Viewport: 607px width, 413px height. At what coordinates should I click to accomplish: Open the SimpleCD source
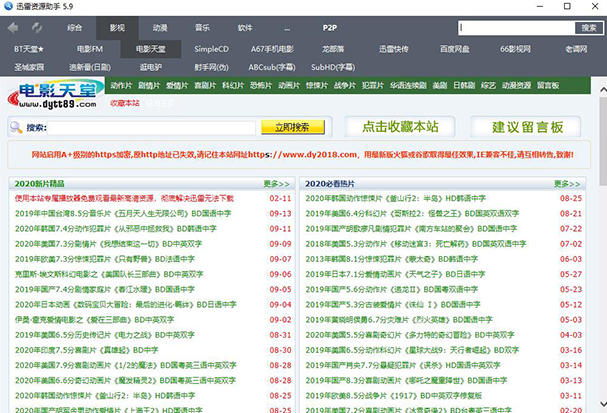pos(211,49)
